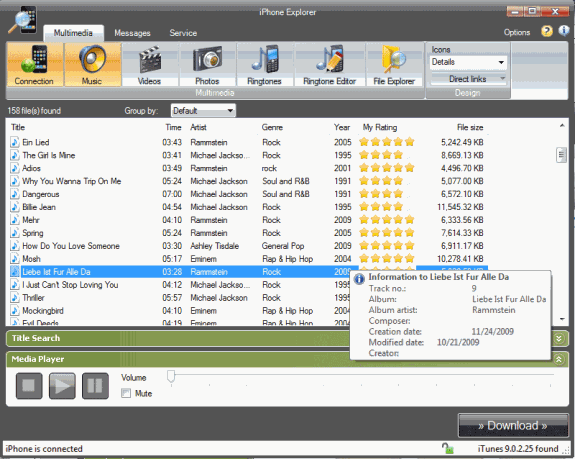This screenshot has height=459, width=575.
Task: Click the Volume slider handle
Action: coord(171,377)
